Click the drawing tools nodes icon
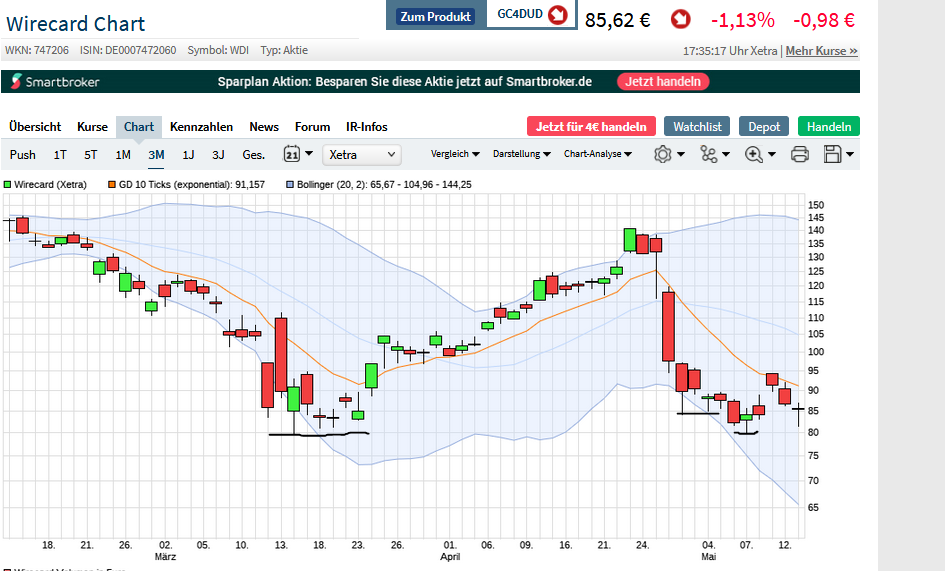This screenshot has width=945, height=571. (709, 154)
